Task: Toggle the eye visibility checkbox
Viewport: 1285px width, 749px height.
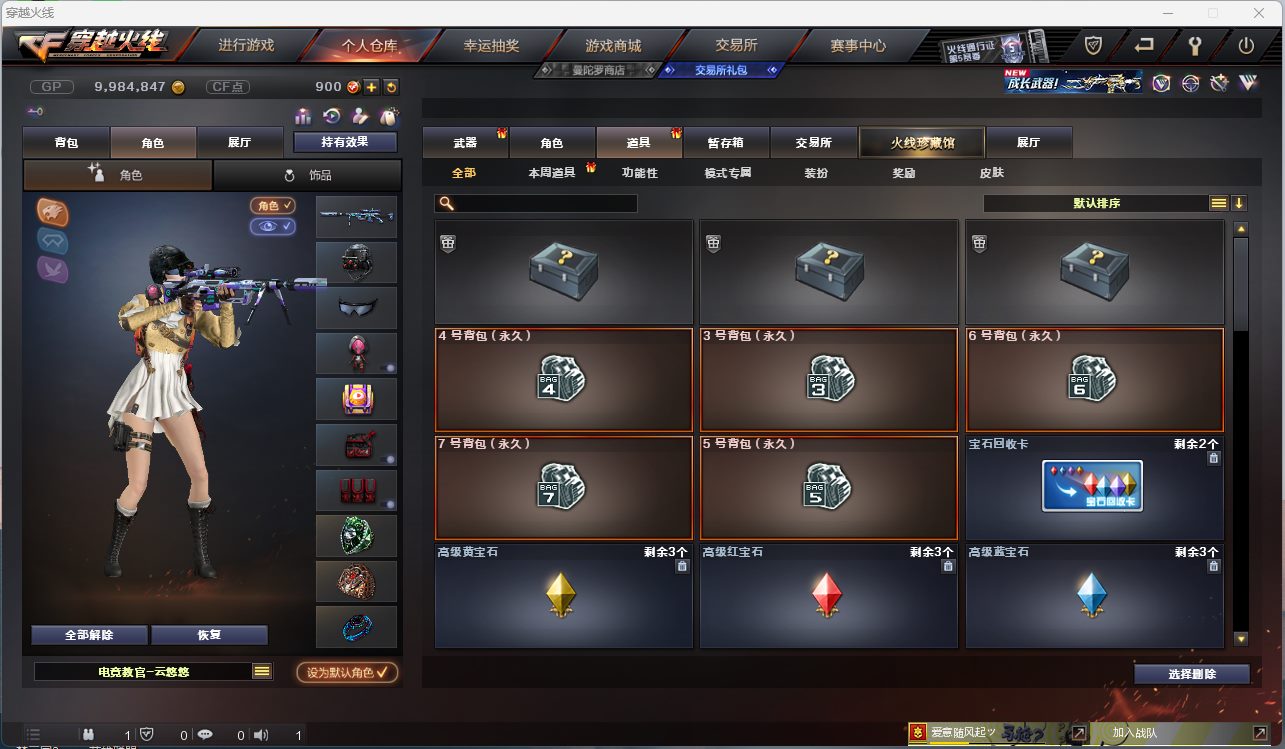Action: 273,227
